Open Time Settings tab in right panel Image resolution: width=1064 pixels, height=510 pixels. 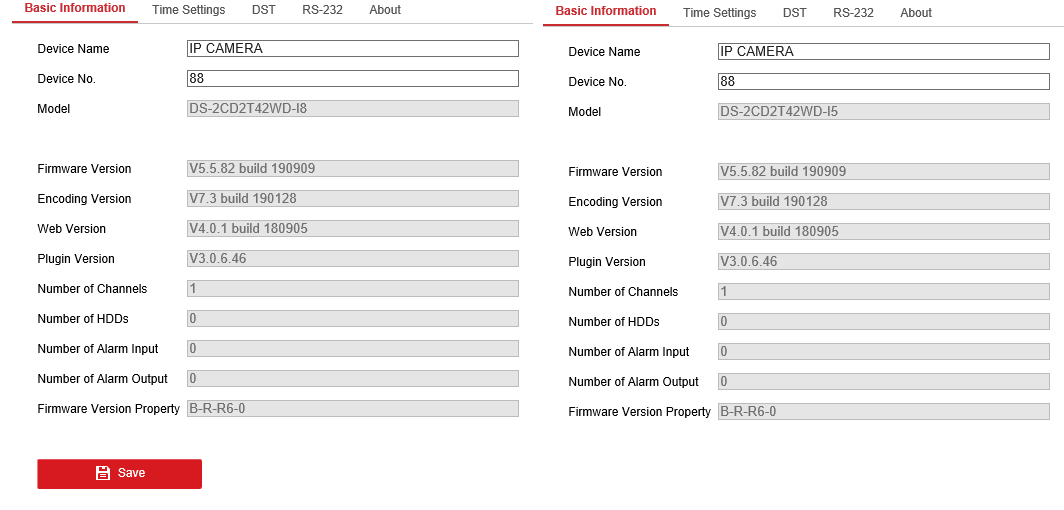[719, 13]
